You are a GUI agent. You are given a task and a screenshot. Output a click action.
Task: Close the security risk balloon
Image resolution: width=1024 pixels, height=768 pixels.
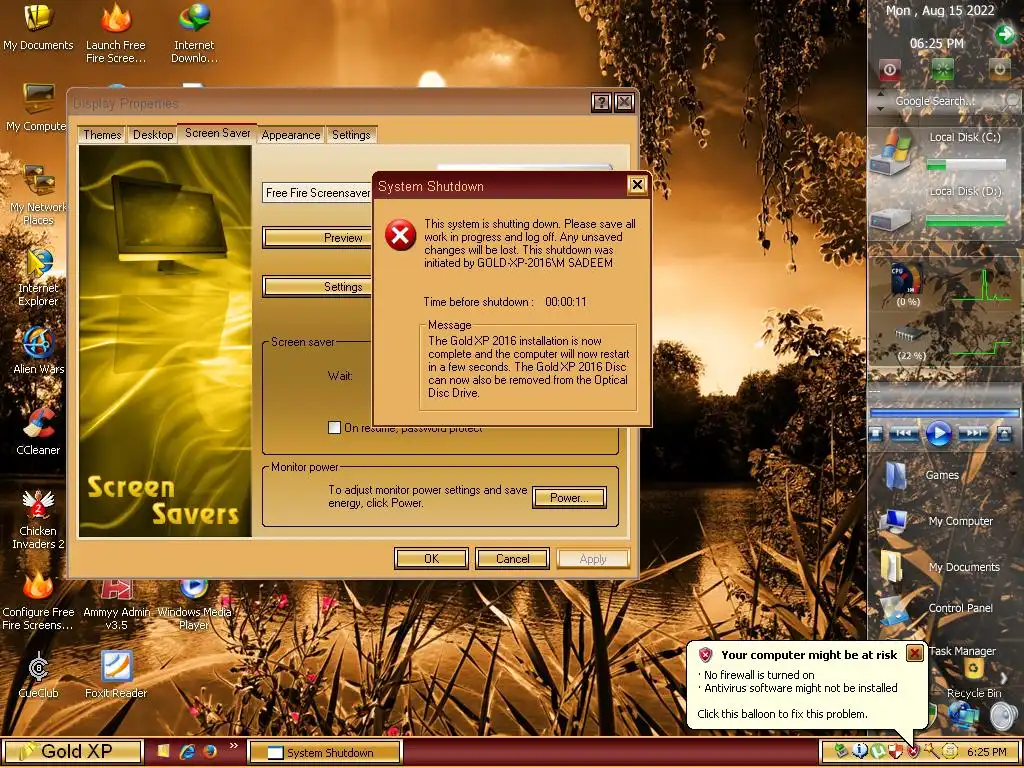point(915,653)
